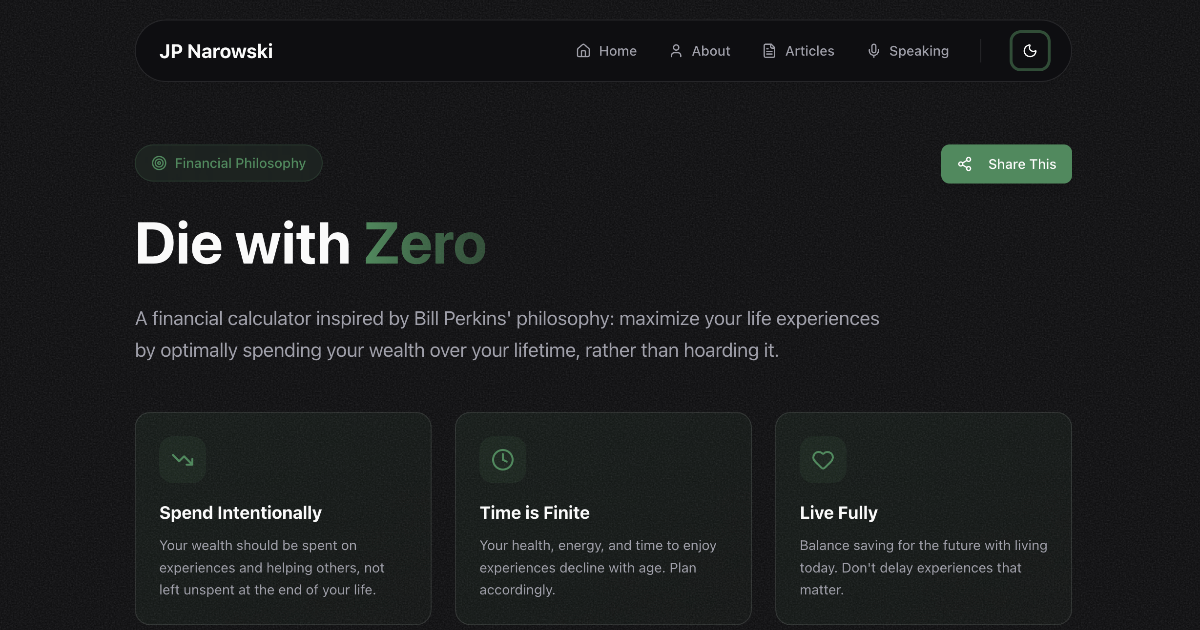Select the clock icon on Time is Finite card
1200x630 pixels.
click(503, 459)
